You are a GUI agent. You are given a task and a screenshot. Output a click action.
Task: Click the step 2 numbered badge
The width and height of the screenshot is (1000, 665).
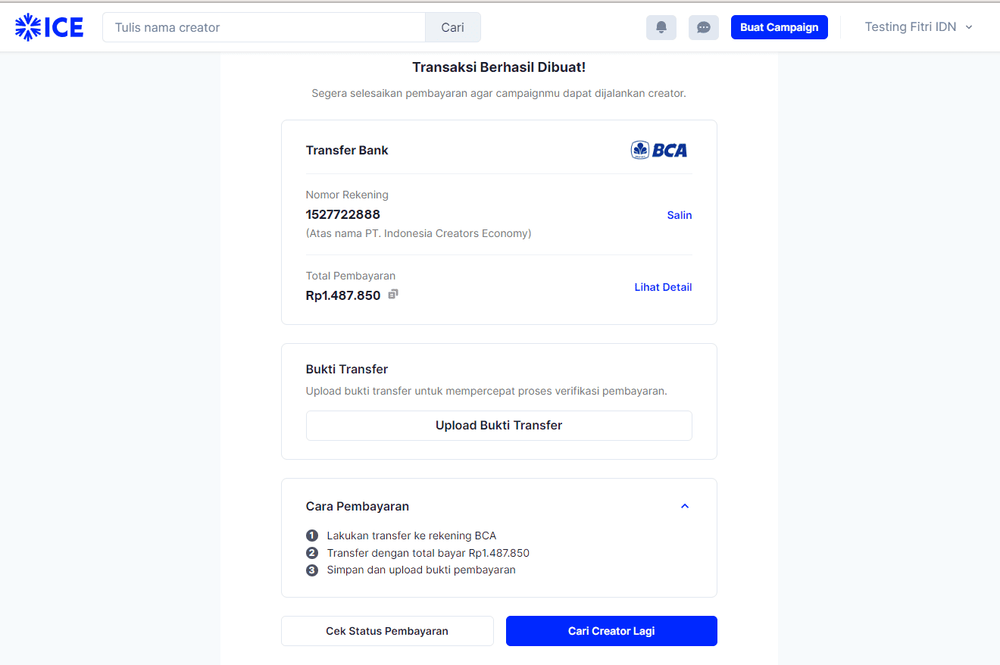click(311, 553)
